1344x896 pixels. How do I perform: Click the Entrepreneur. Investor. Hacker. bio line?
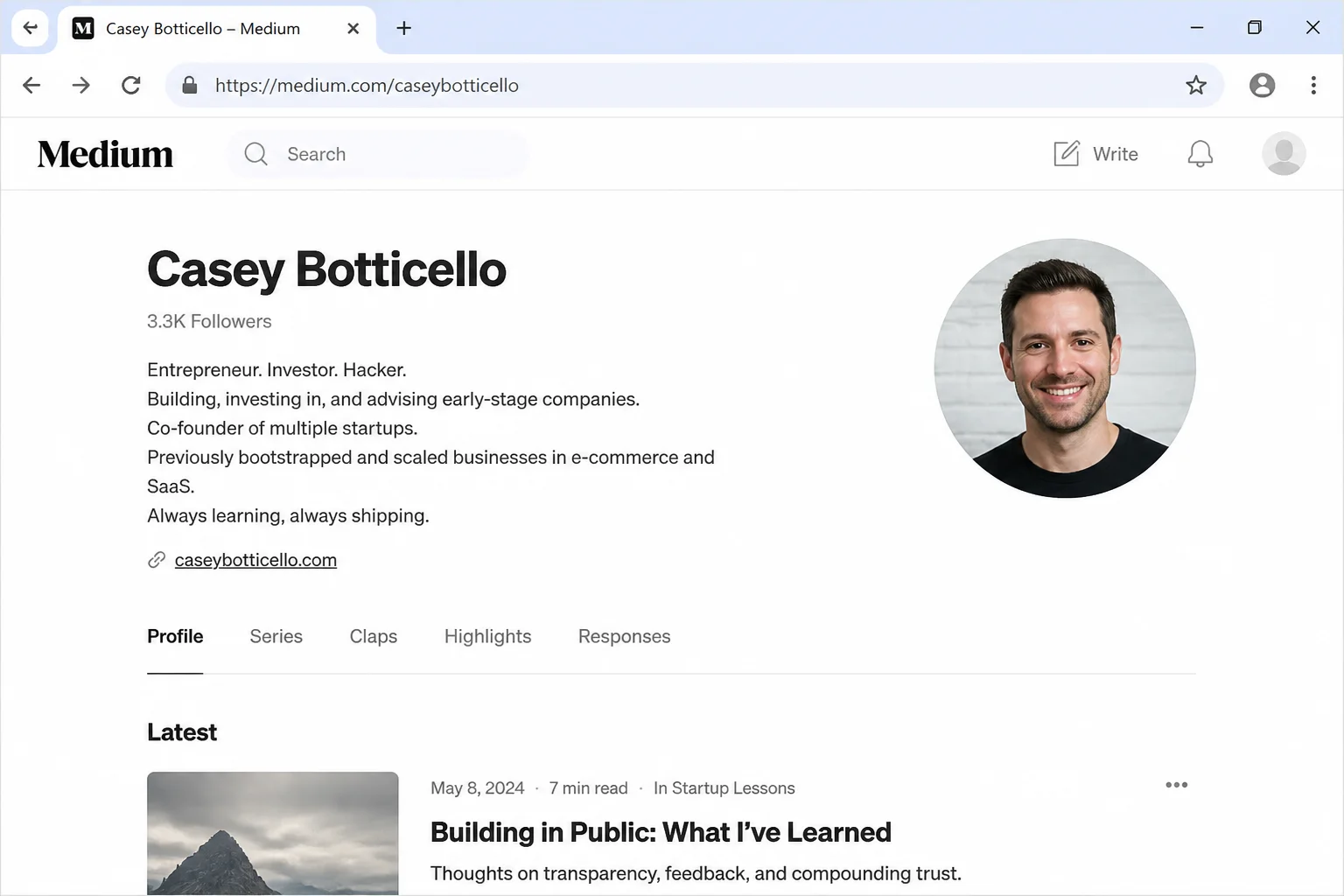276,370
